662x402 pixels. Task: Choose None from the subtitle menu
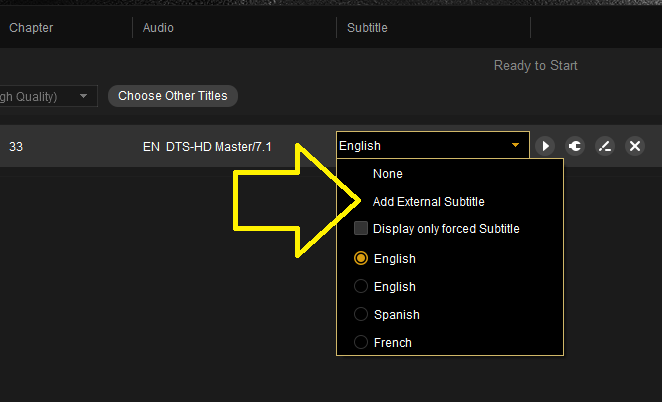387,174
